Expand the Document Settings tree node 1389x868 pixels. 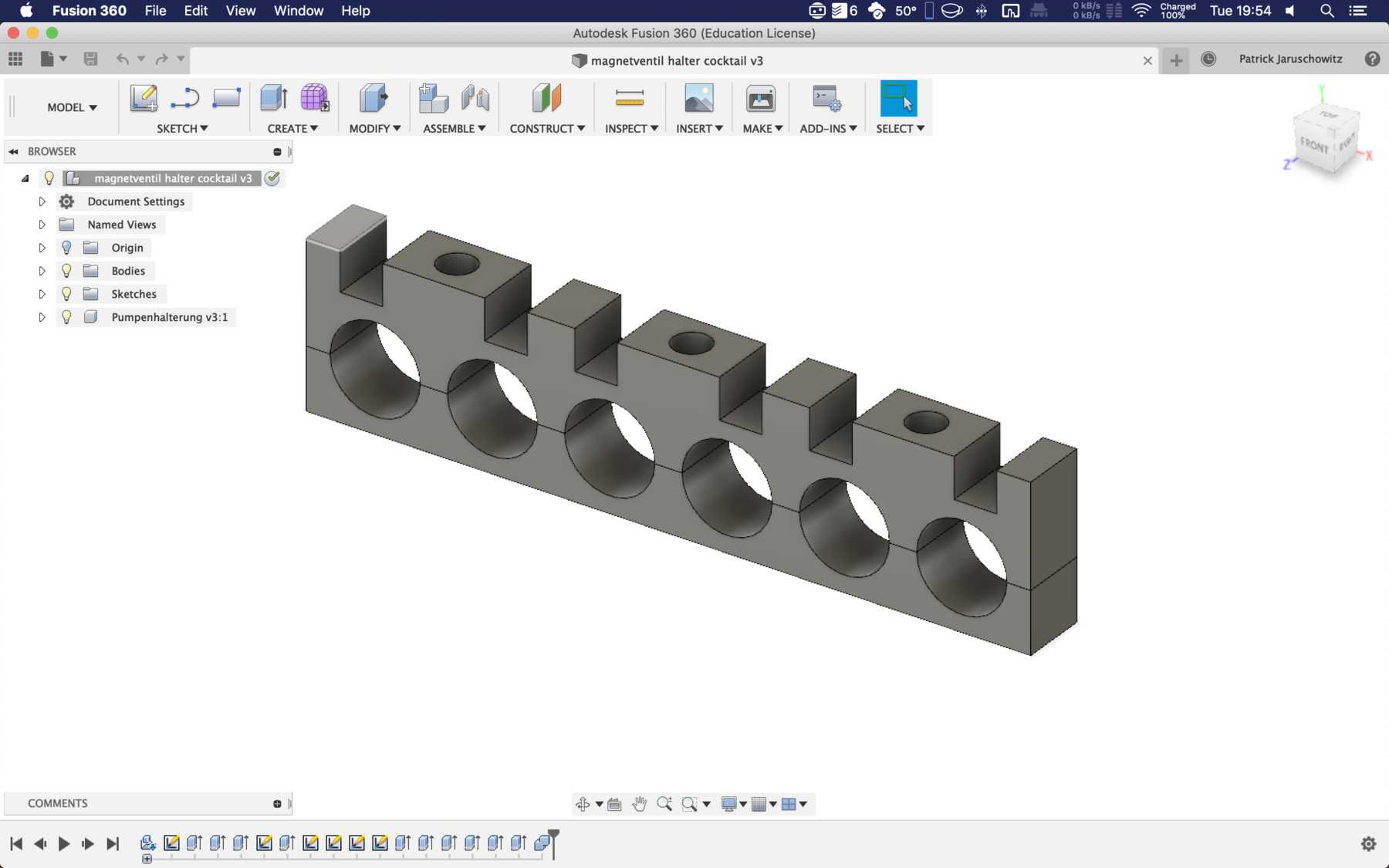click(42, 201)
